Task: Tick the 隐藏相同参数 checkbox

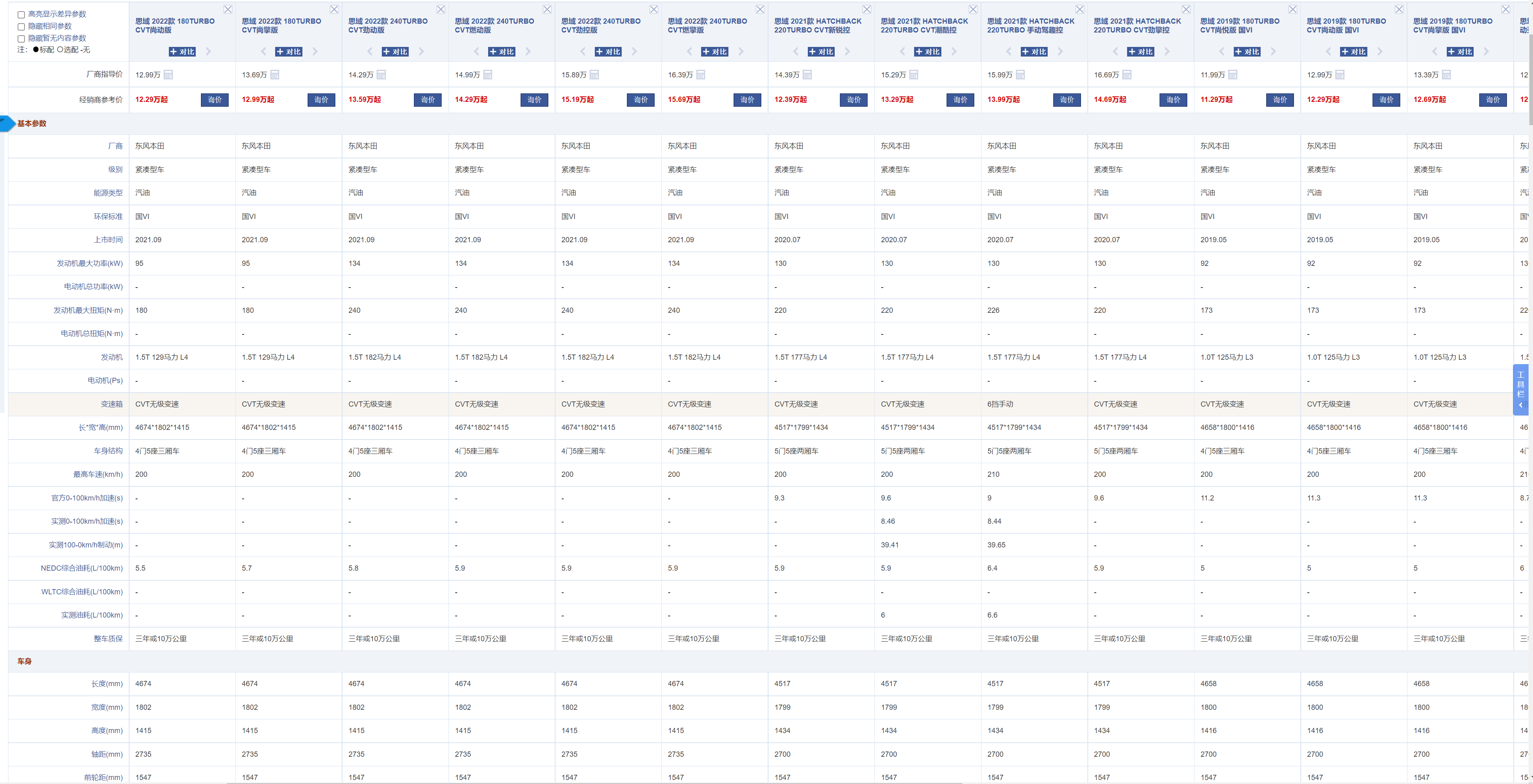Action: tap(21, 27)
